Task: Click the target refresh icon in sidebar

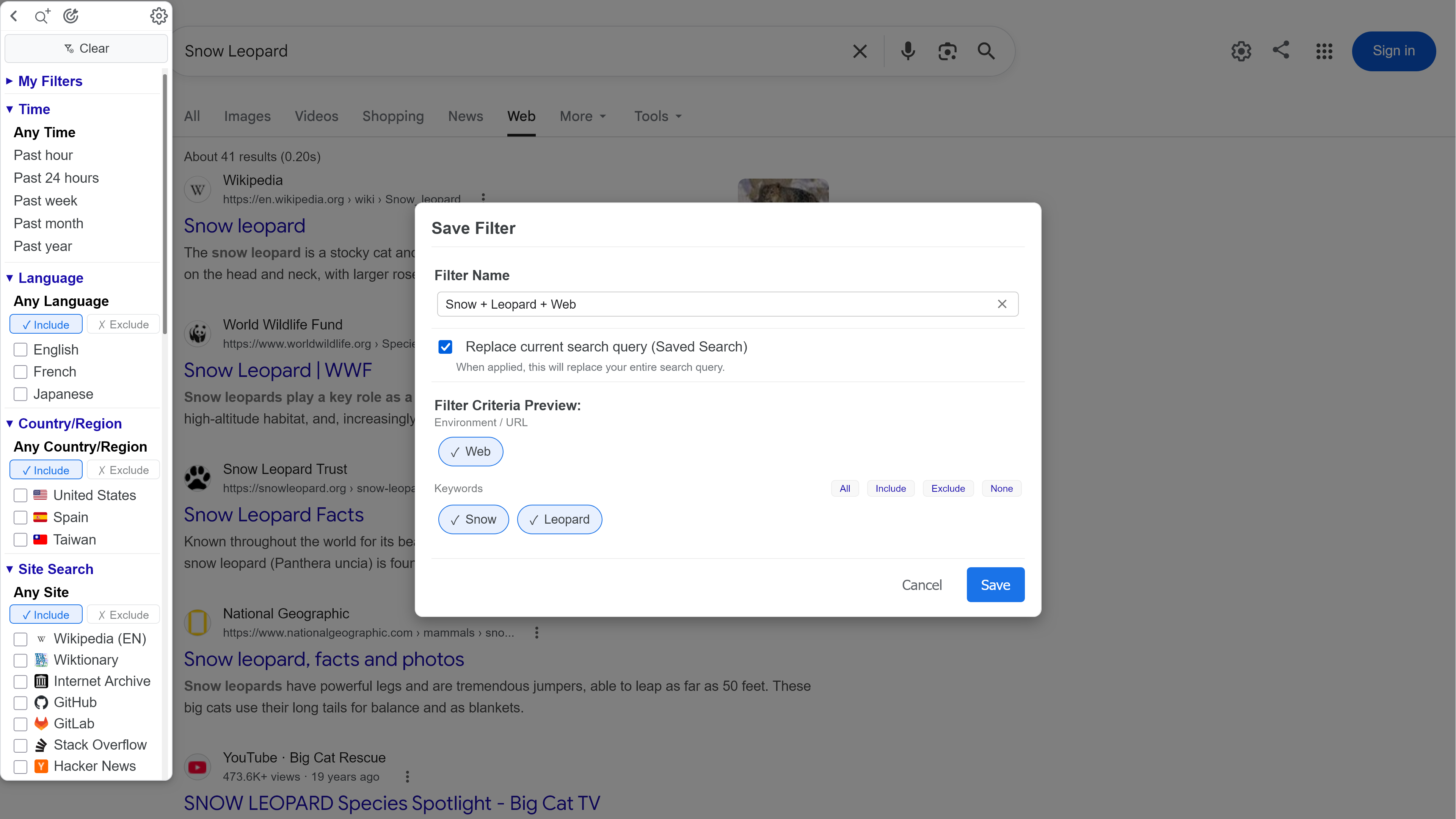Action: [x=71, y=16]
